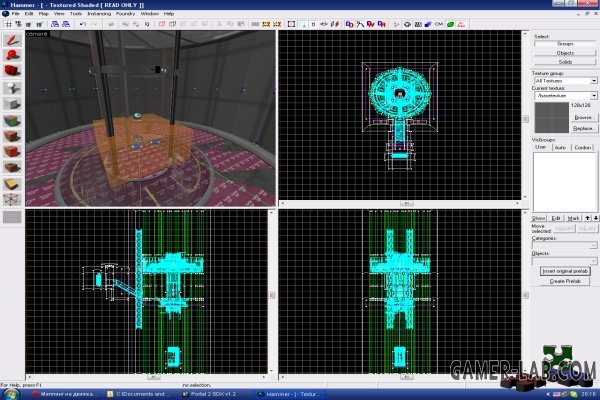Select the Clipping tool

(12, 185)
